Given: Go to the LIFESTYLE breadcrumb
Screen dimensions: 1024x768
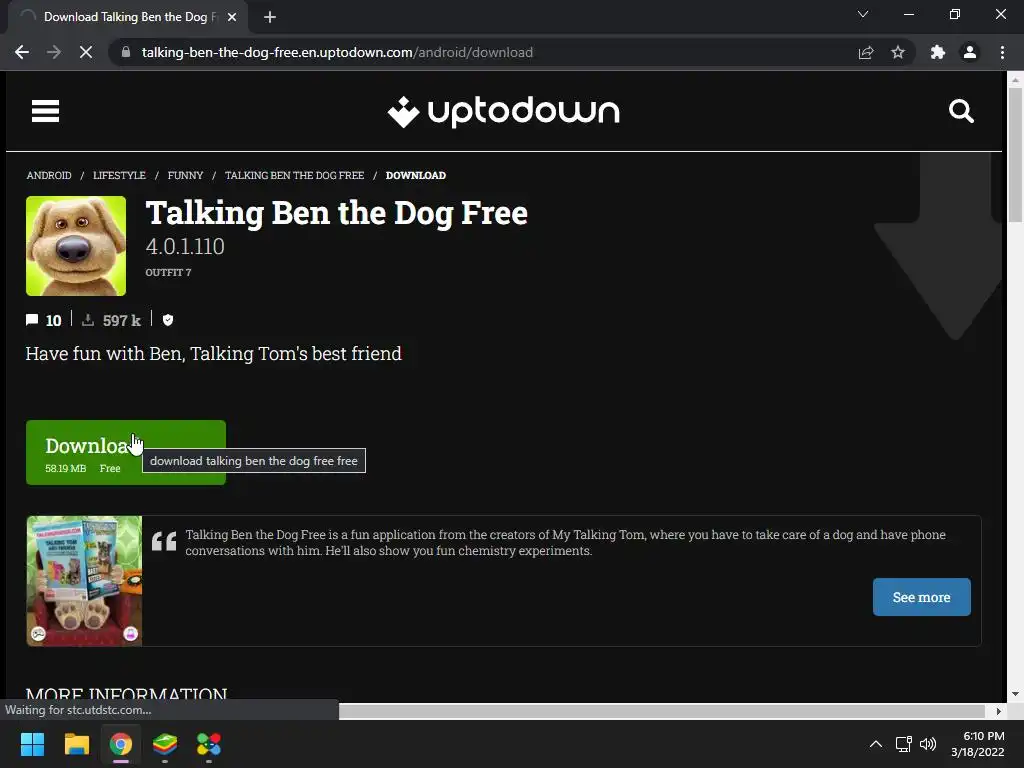Looking at the screenshot, I should [119, 175].
